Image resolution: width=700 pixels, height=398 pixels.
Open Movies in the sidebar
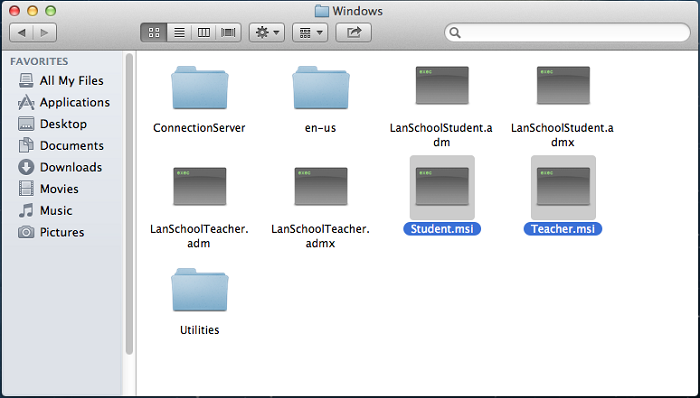point(48,189)
